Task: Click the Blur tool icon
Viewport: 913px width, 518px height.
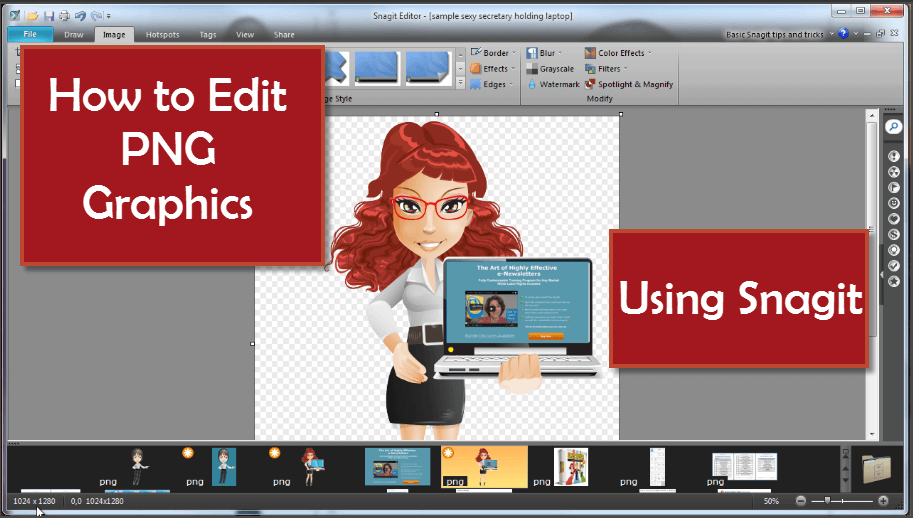Action: tap(532, 52)
